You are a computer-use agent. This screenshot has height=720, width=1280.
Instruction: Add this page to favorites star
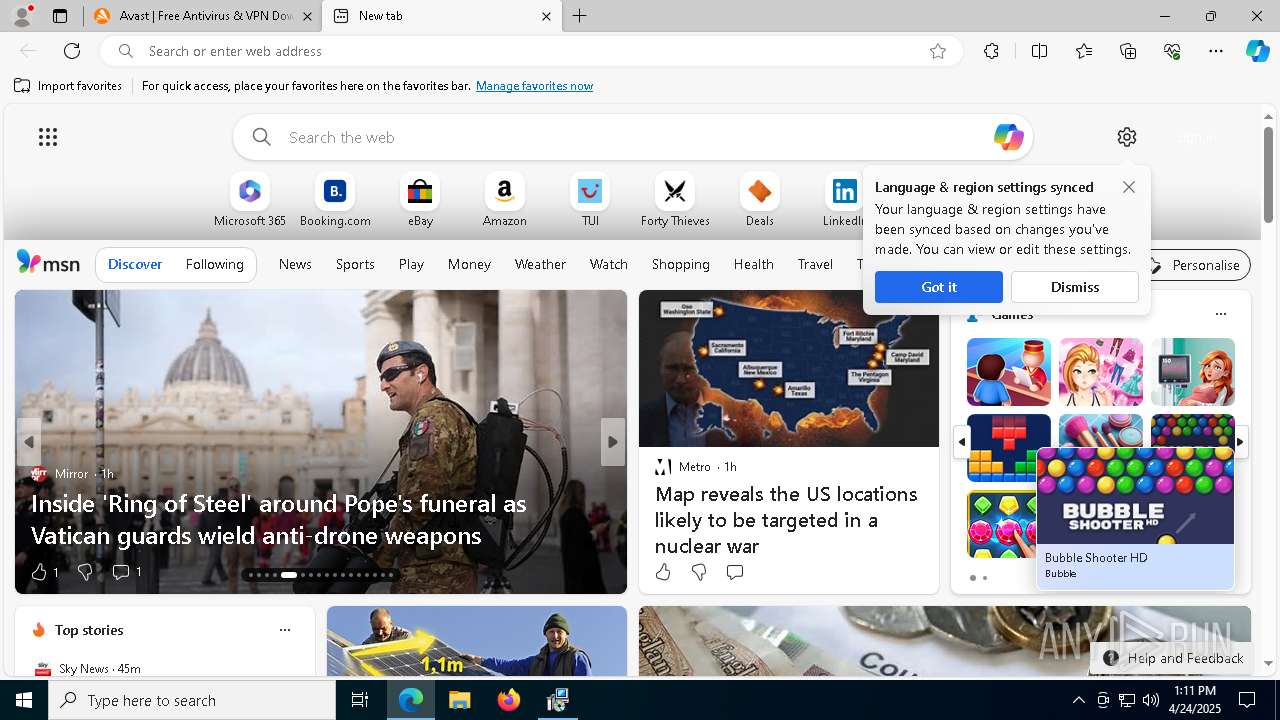[938, 51]
